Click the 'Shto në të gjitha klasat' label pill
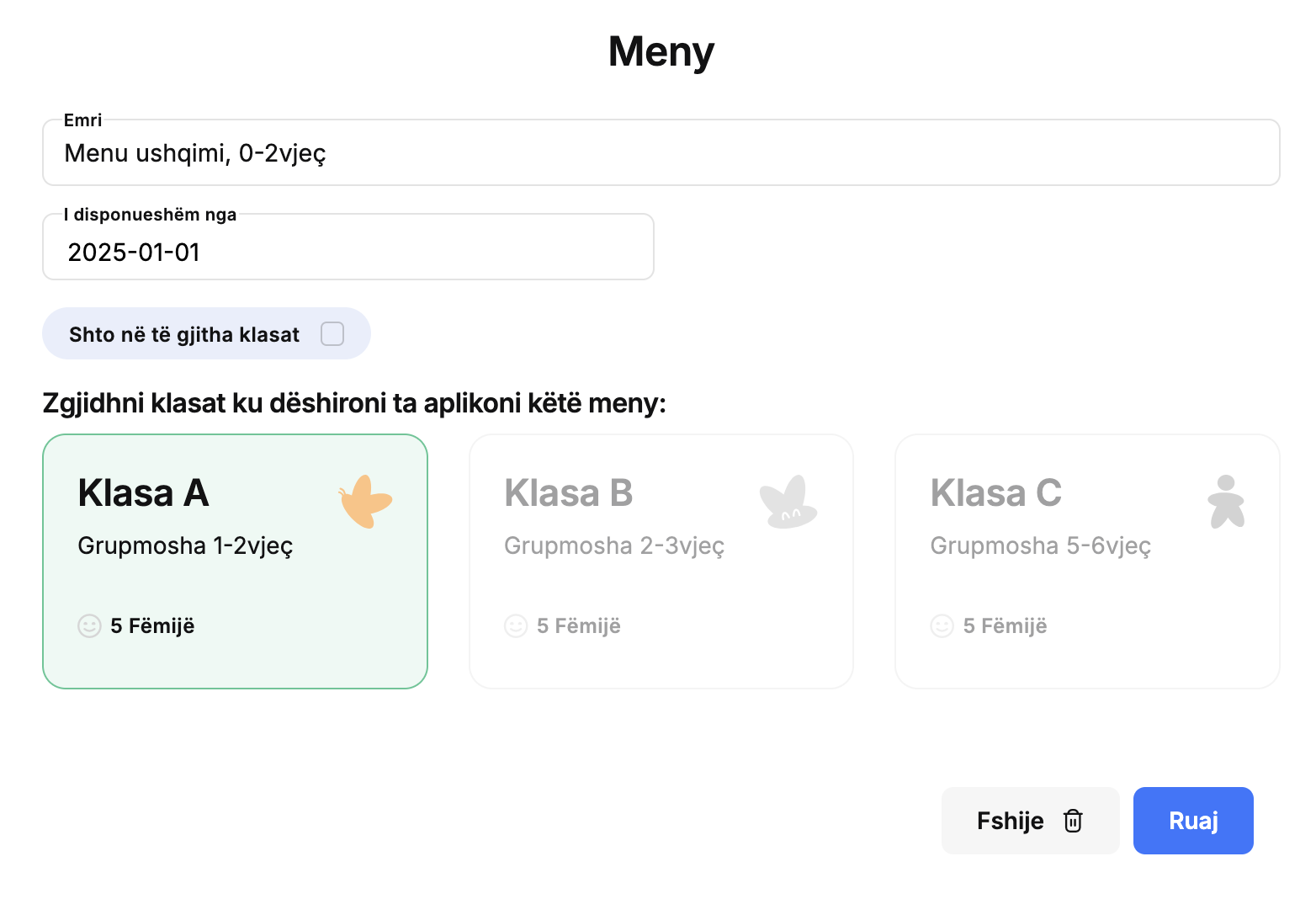The height and width of the screenshot is (899, 1316). [206, 334]
